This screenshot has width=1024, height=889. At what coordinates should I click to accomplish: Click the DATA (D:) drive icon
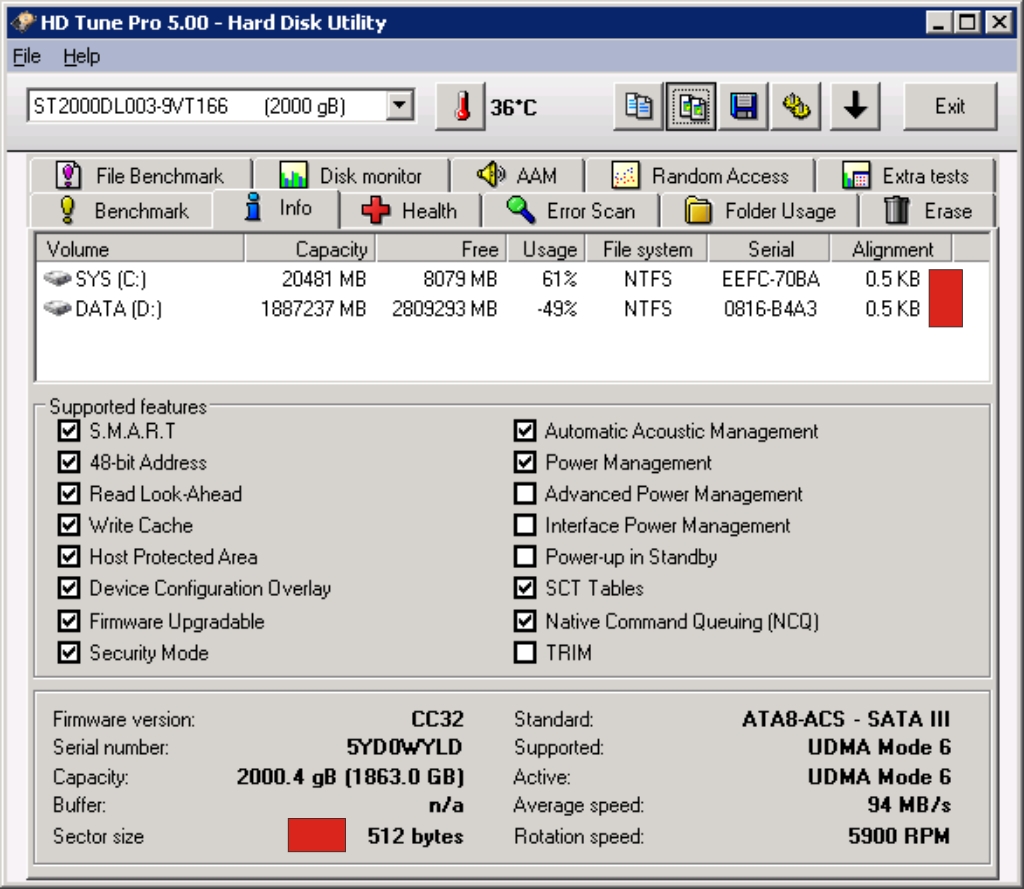57,308
